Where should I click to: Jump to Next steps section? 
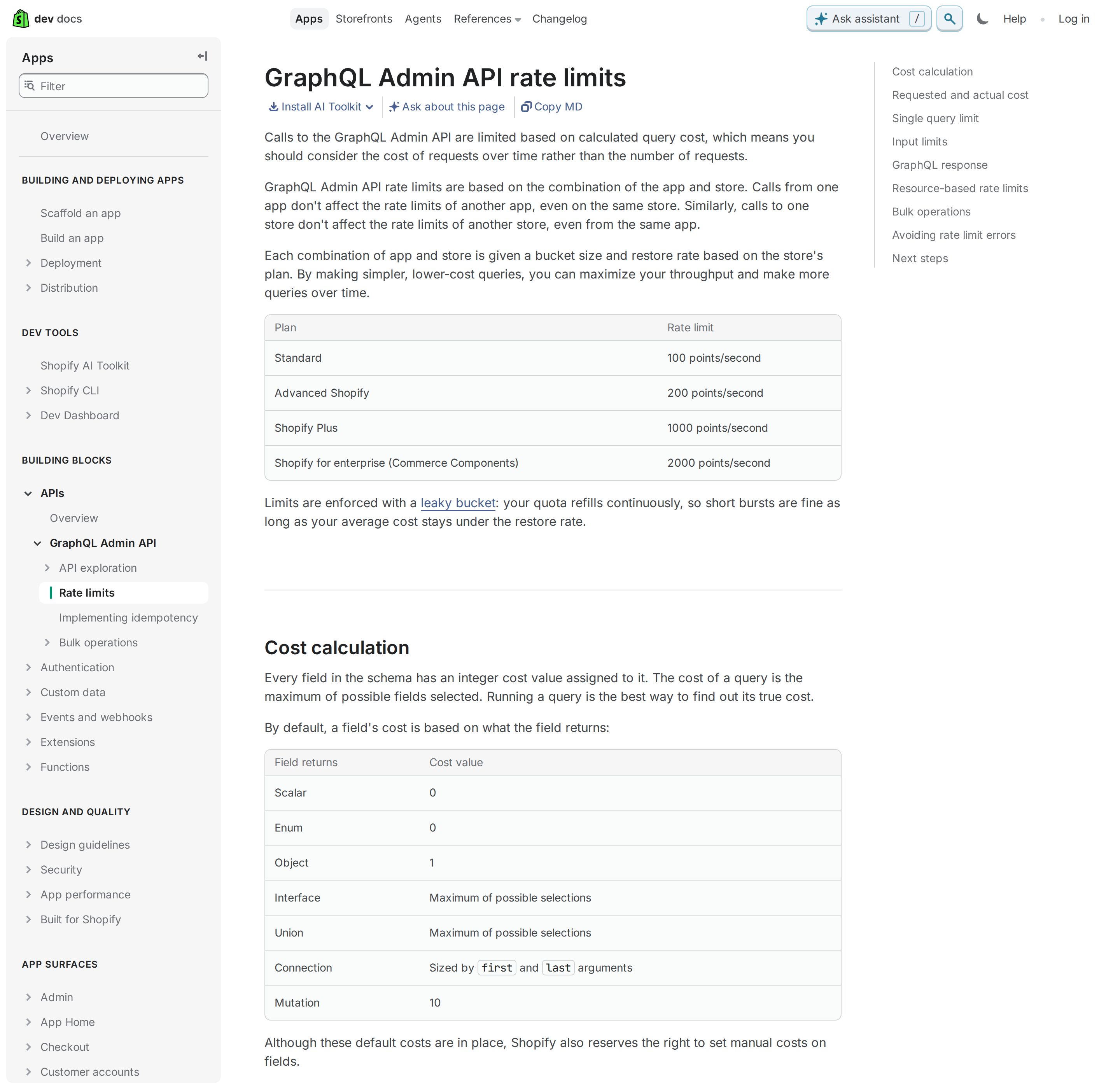[920, 259]
